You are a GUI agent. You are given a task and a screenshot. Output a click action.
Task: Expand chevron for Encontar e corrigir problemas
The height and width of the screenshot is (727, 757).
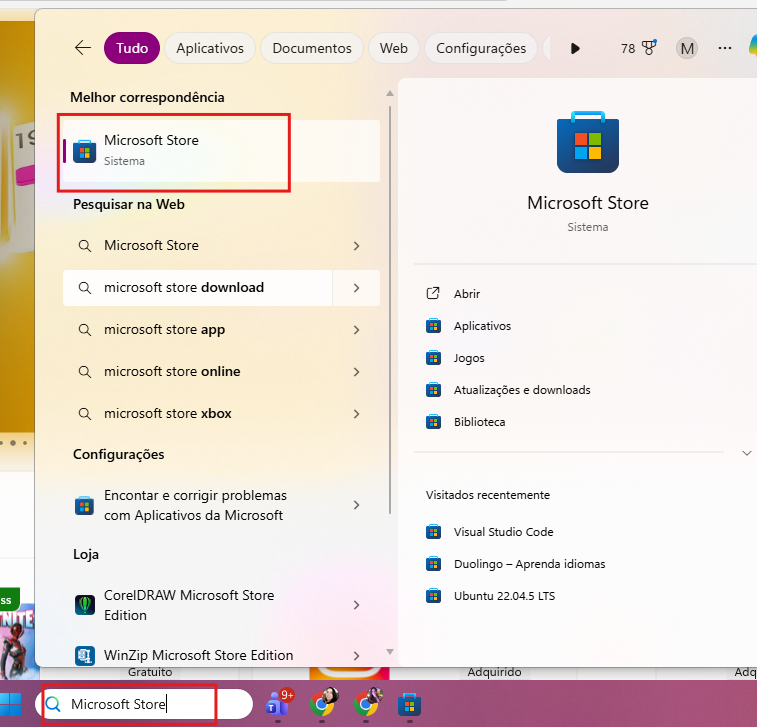(356, 505)
